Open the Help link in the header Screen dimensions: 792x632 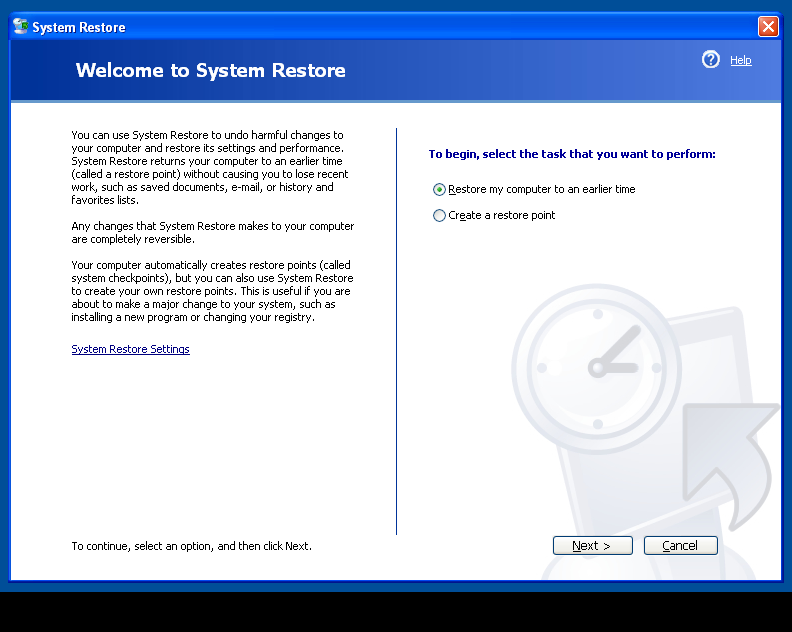pos(740,60)
